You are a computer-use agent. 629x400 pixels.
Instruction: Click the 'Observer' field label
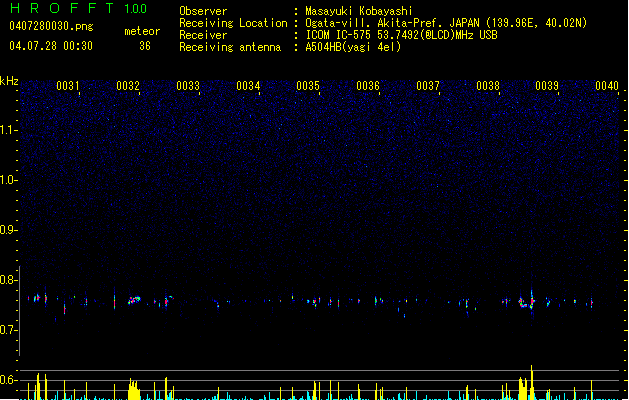click(203, 11)
